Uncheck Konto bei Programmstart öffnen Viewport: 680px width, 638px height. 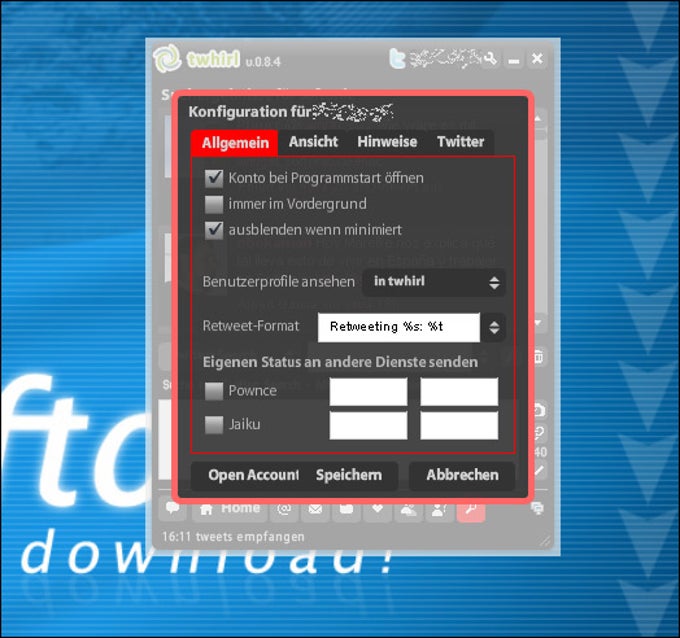coord(214,178)
